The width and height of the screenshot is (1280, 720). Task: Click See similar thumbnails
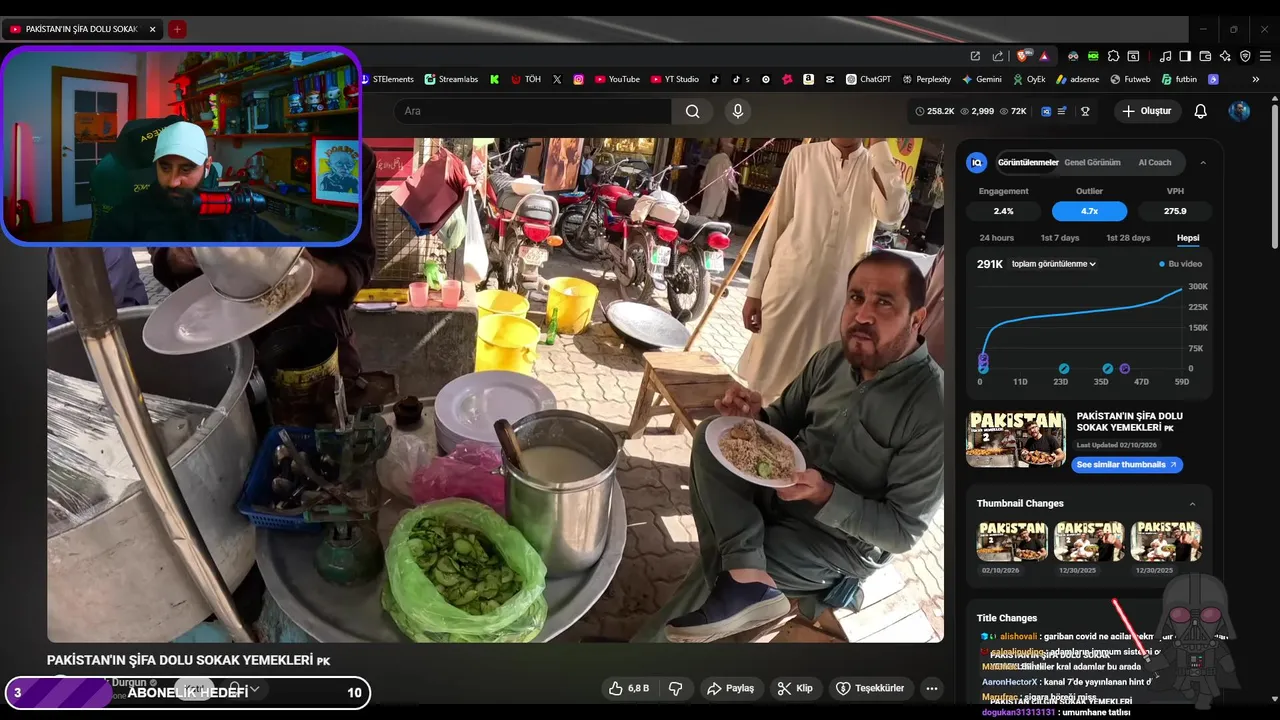pos(1127,464)
